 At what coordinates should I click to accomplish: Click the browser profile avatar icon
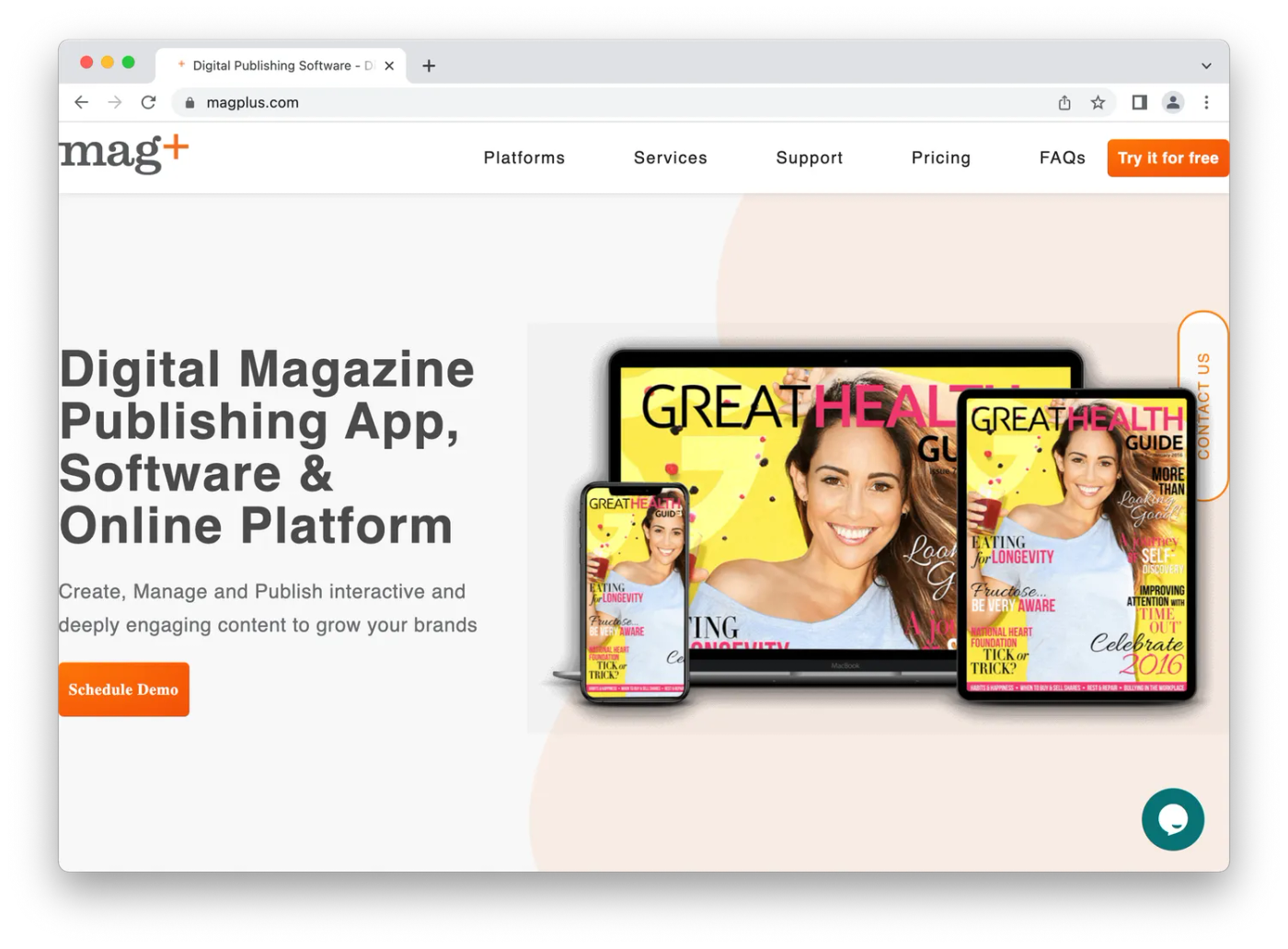coord(1172,102)
